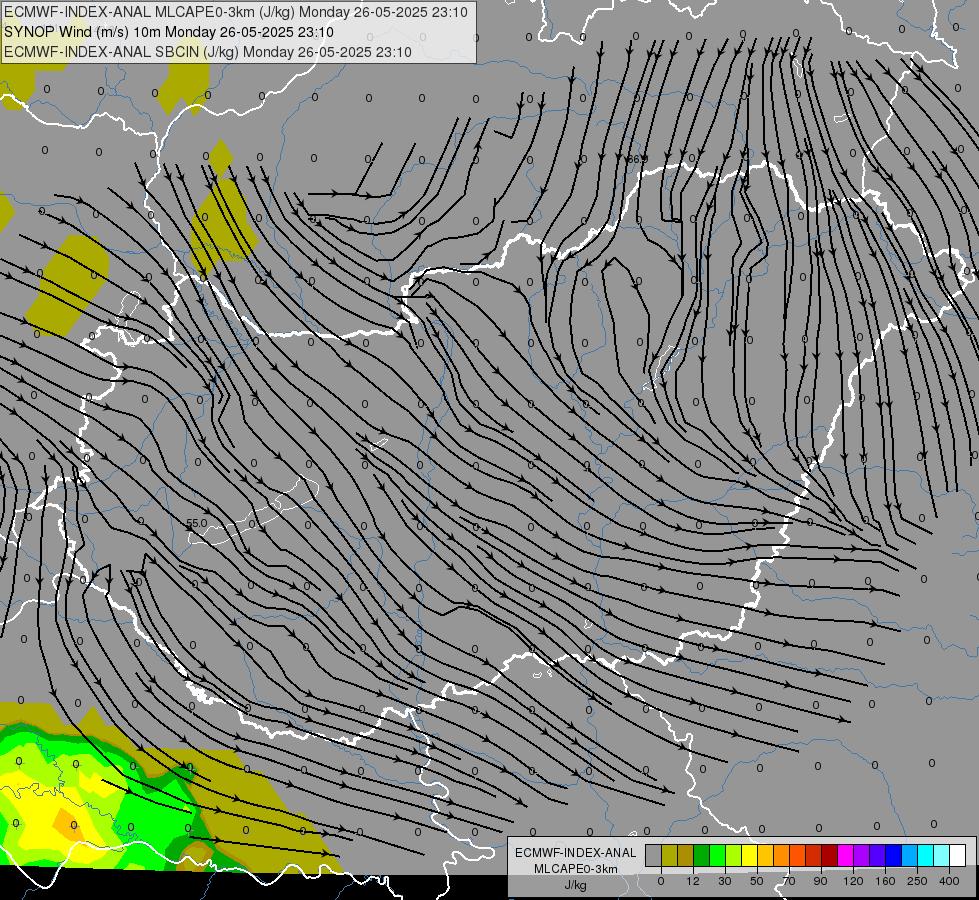Click the white swatch at legend end

coord(957,855)
